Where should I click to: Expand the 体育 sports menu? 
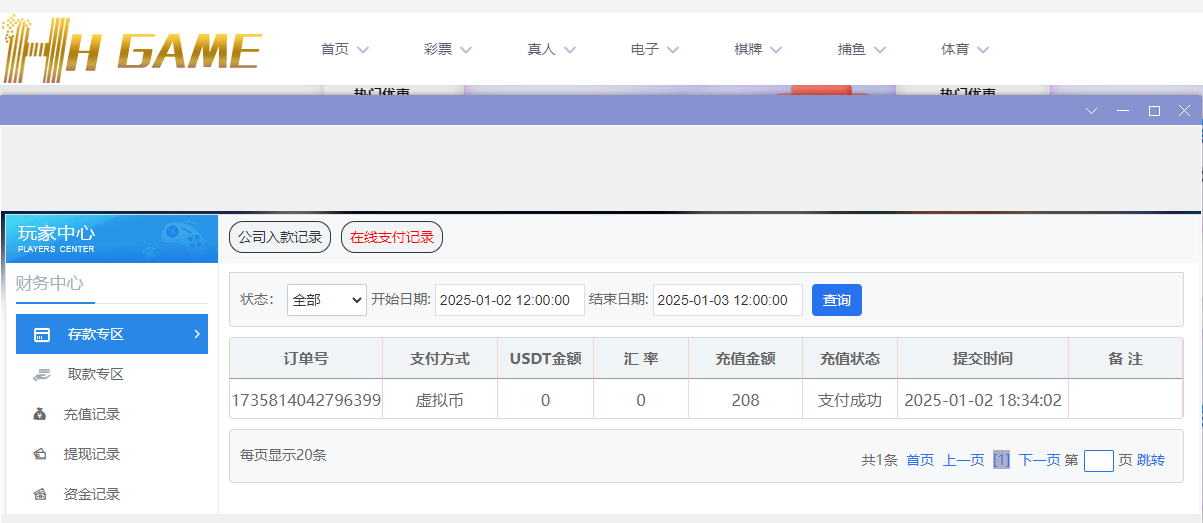coord(965,49)
